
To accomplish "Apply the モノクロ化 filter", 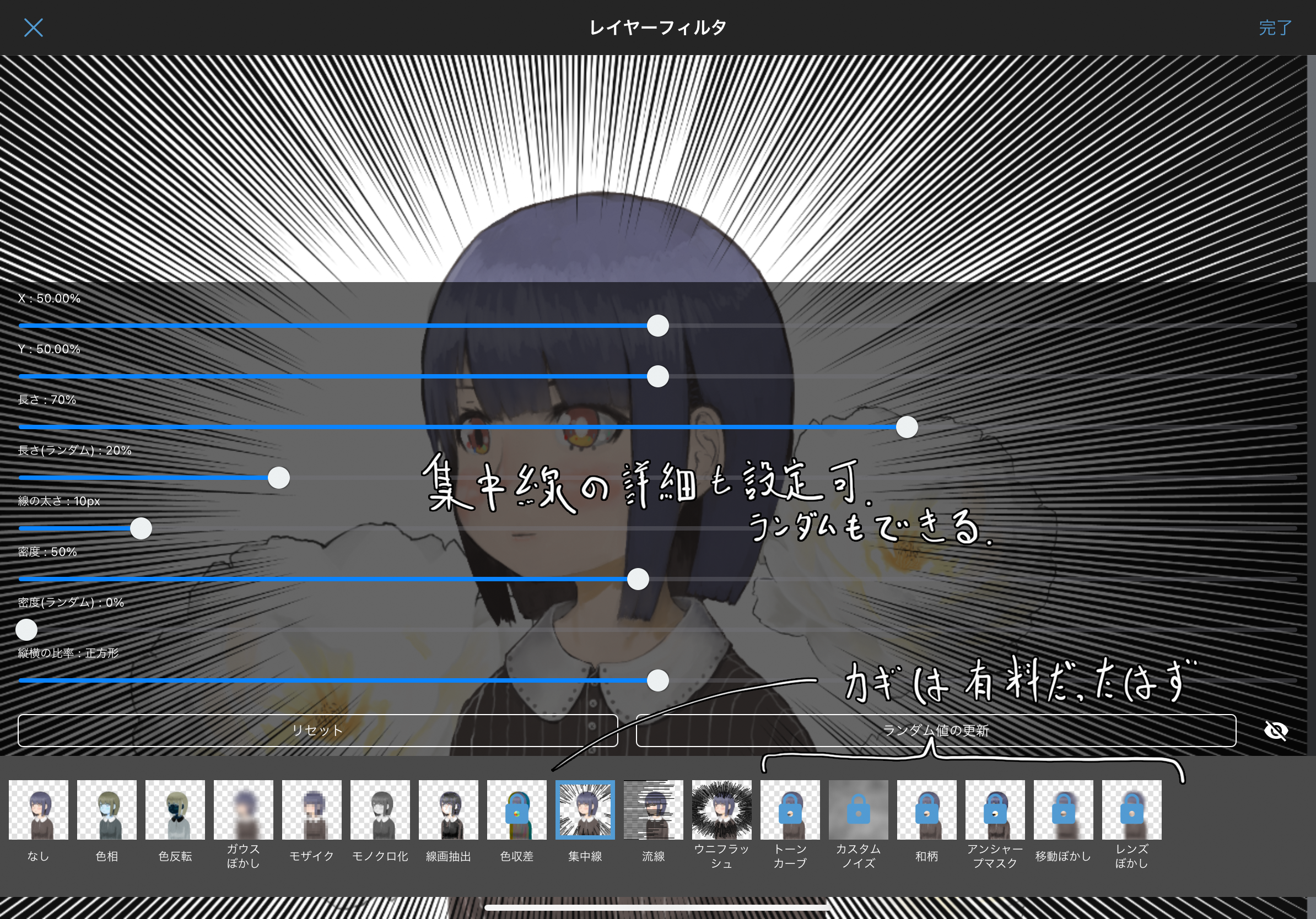I will (380, 809).
